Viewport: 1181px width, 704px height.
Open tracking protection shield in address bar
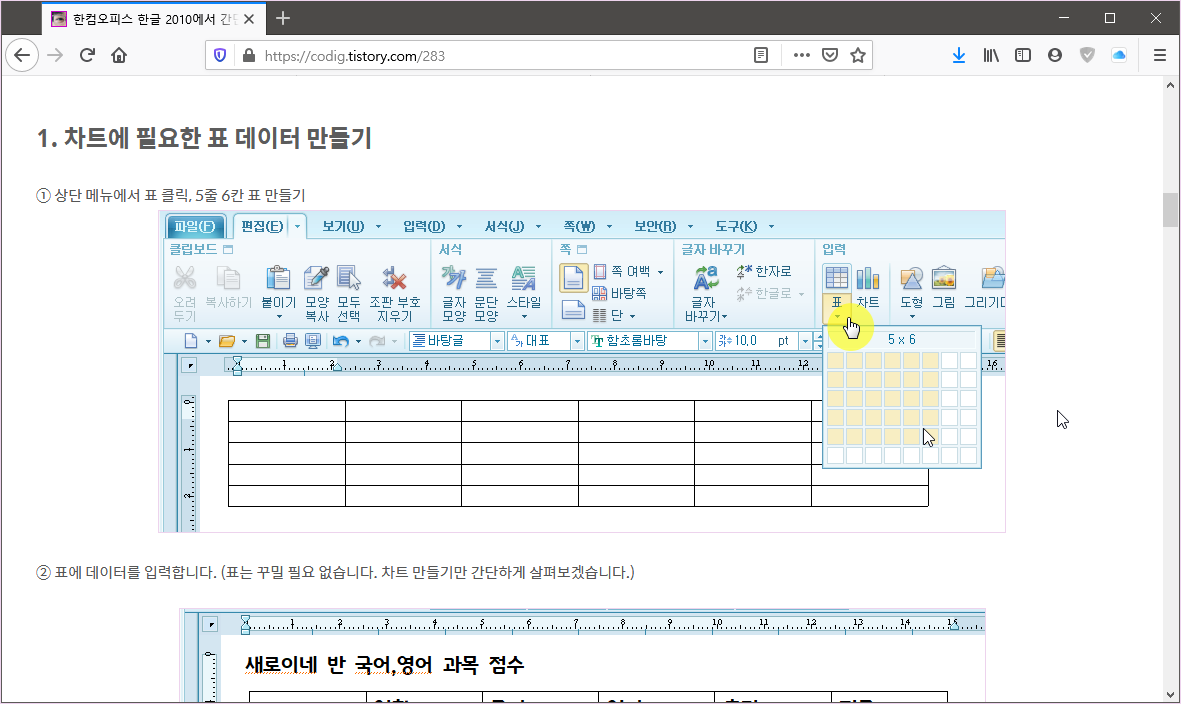(220, 55)
